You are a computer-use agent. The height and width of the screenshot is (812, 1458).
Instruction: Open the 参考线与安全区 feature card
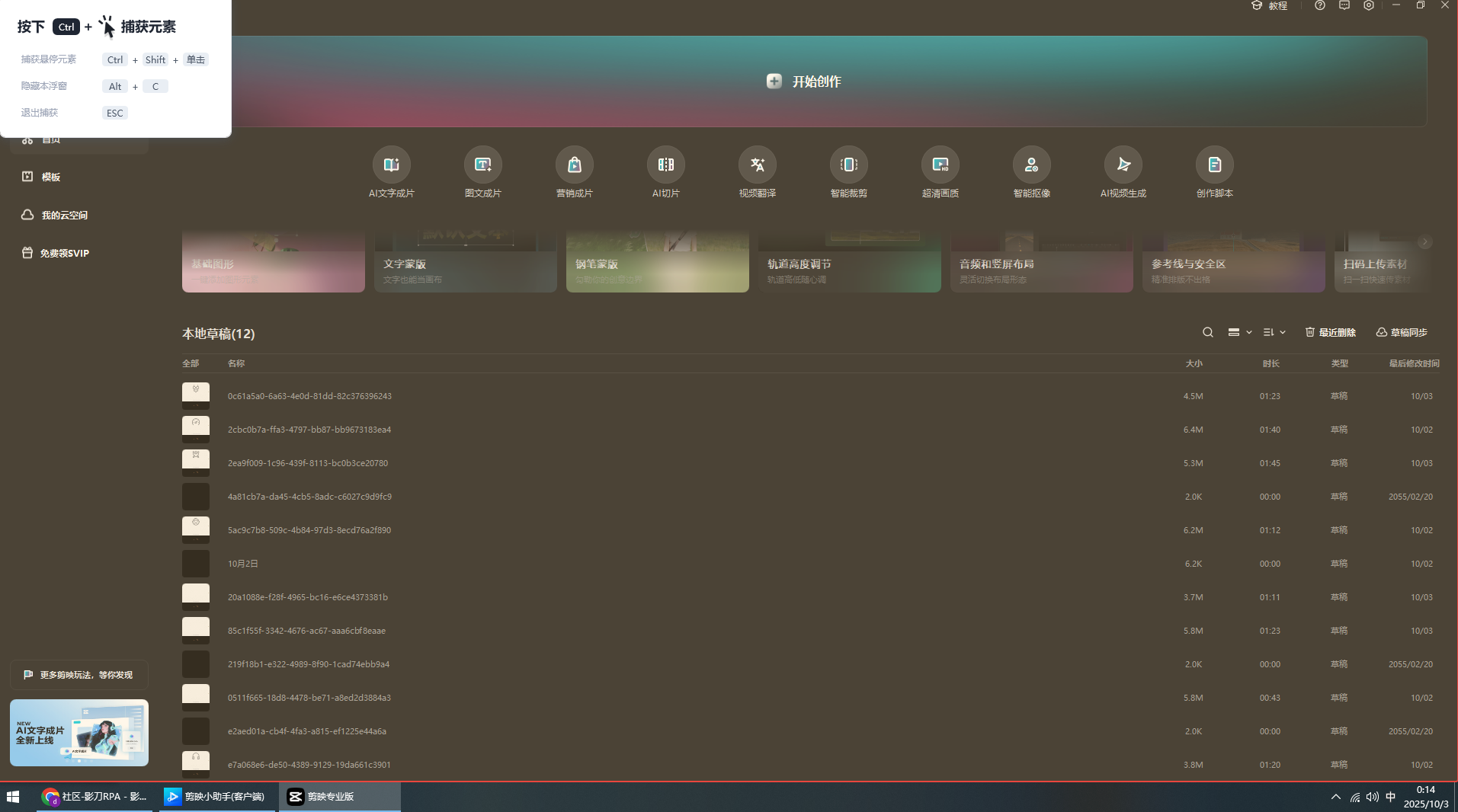click(1234, 262)
